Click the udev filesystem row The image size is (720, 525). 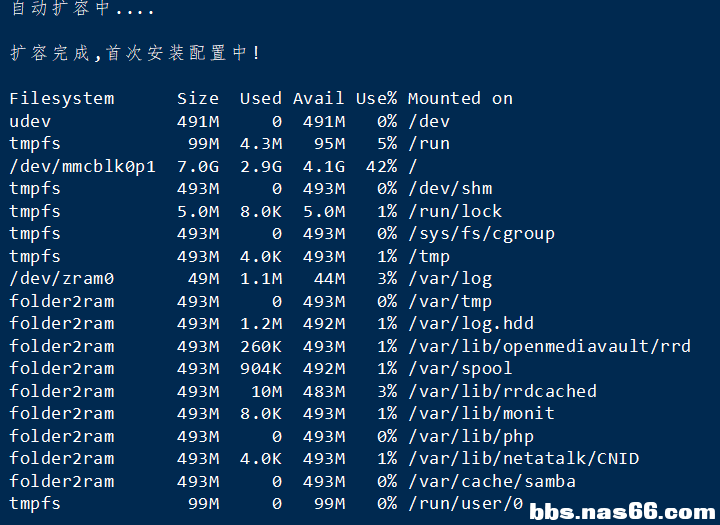point(230,121)
